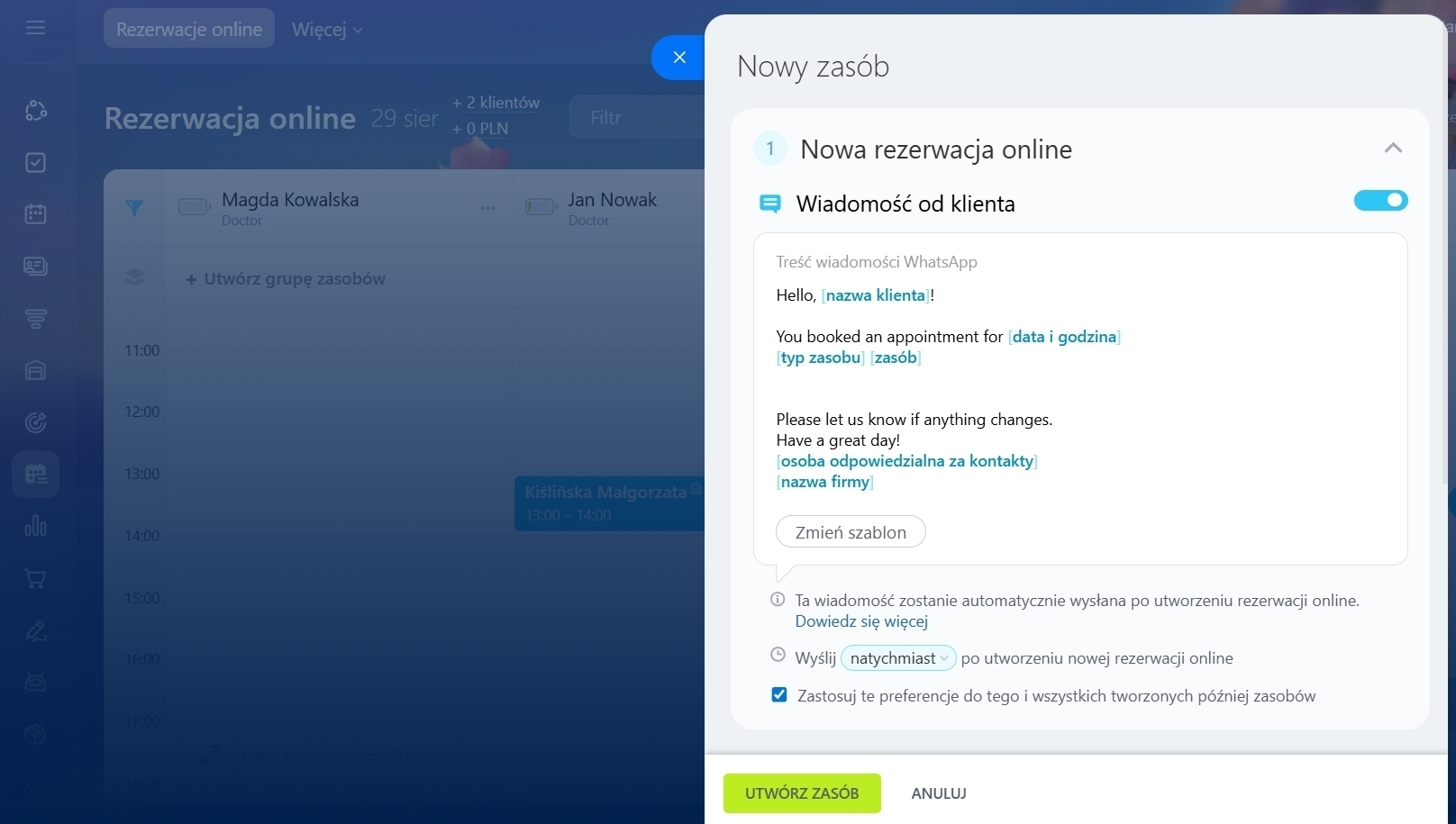Click the [data i godzina] placeholder

(x=1064, y=337)
